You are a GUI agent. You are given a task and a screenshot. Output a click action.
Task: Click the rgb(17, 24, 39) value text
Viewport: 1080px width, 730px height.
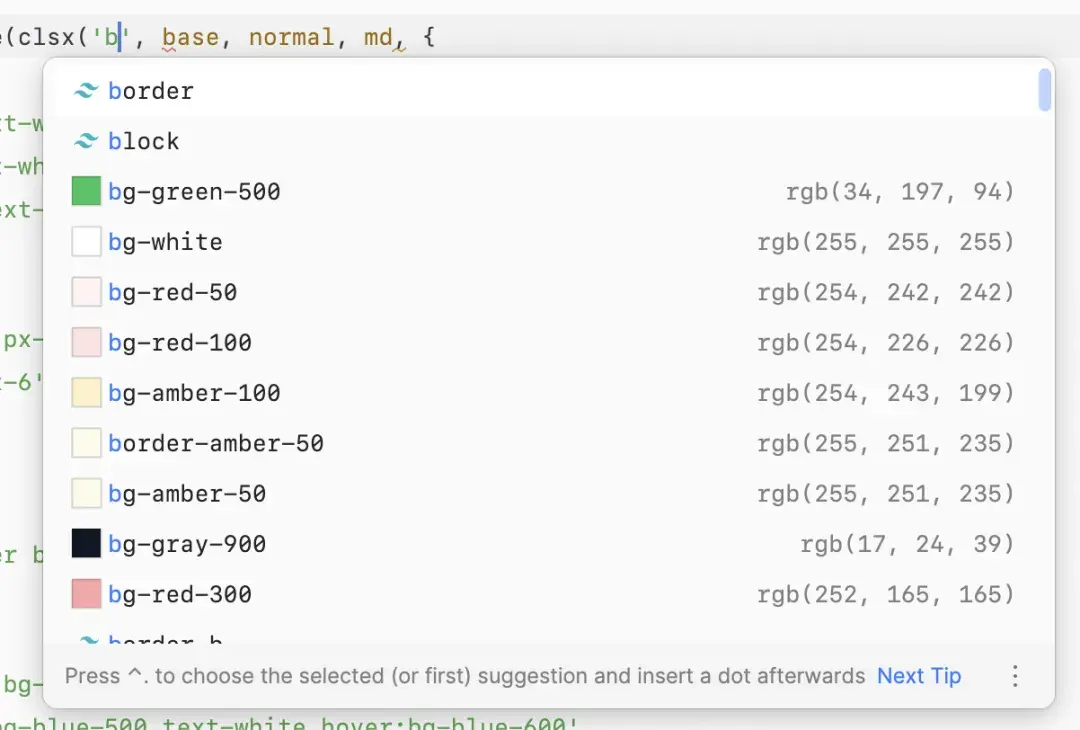[x=907, y=544]
